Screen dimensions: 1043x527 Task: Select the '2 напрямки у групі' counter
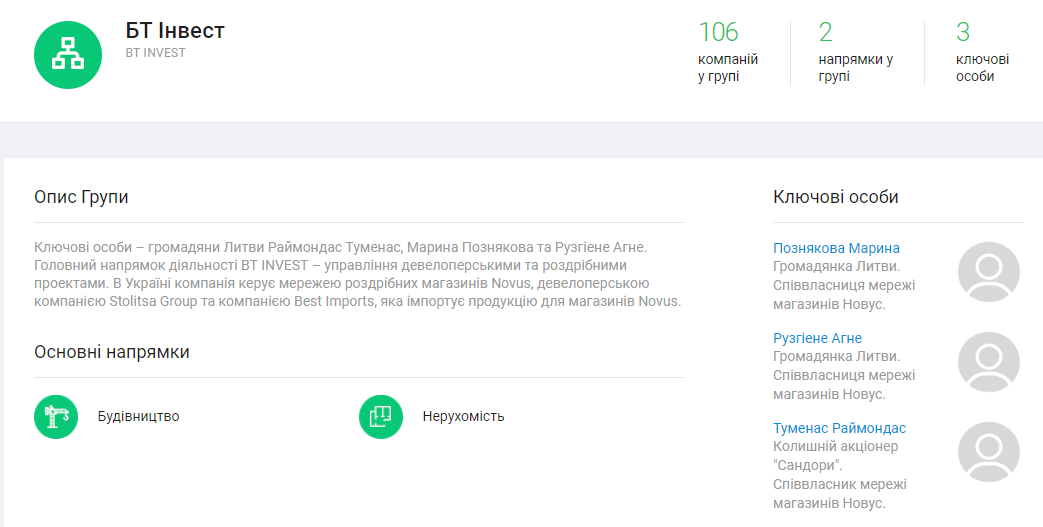855,52
